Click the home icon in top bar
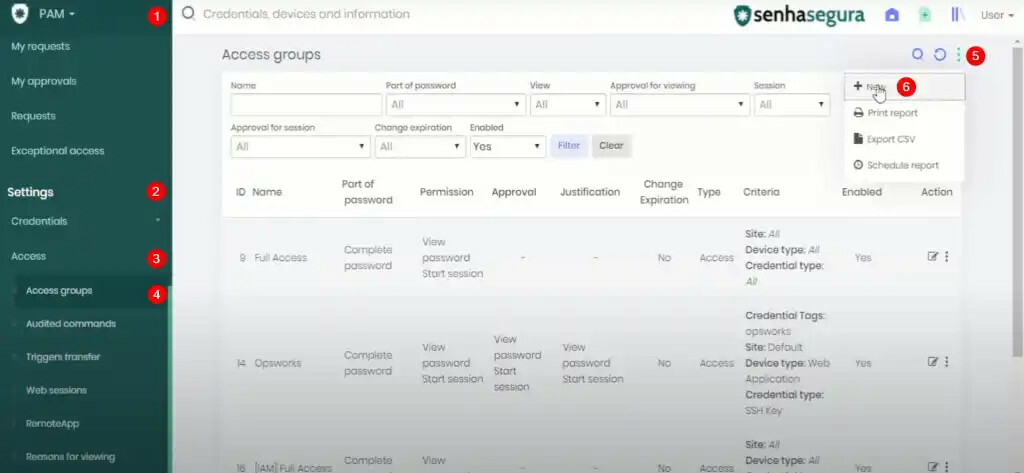 pyautogui.click(x=892, y=15)
